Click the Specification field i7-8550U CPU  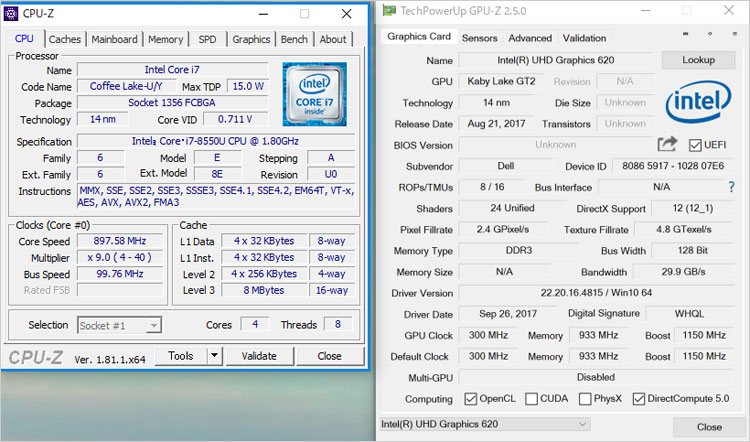216,141
